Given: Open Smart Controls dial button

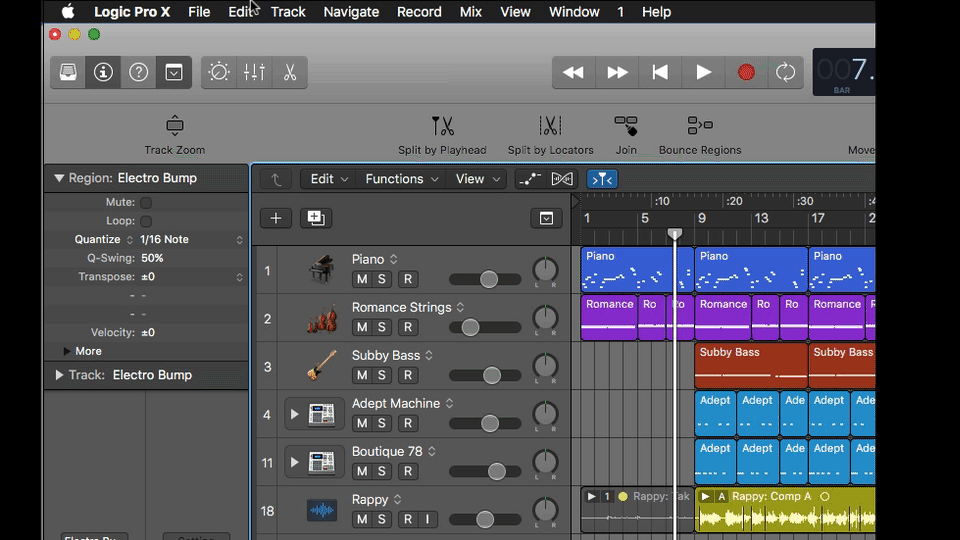Looking at the screenshot, I should [219, 72].
